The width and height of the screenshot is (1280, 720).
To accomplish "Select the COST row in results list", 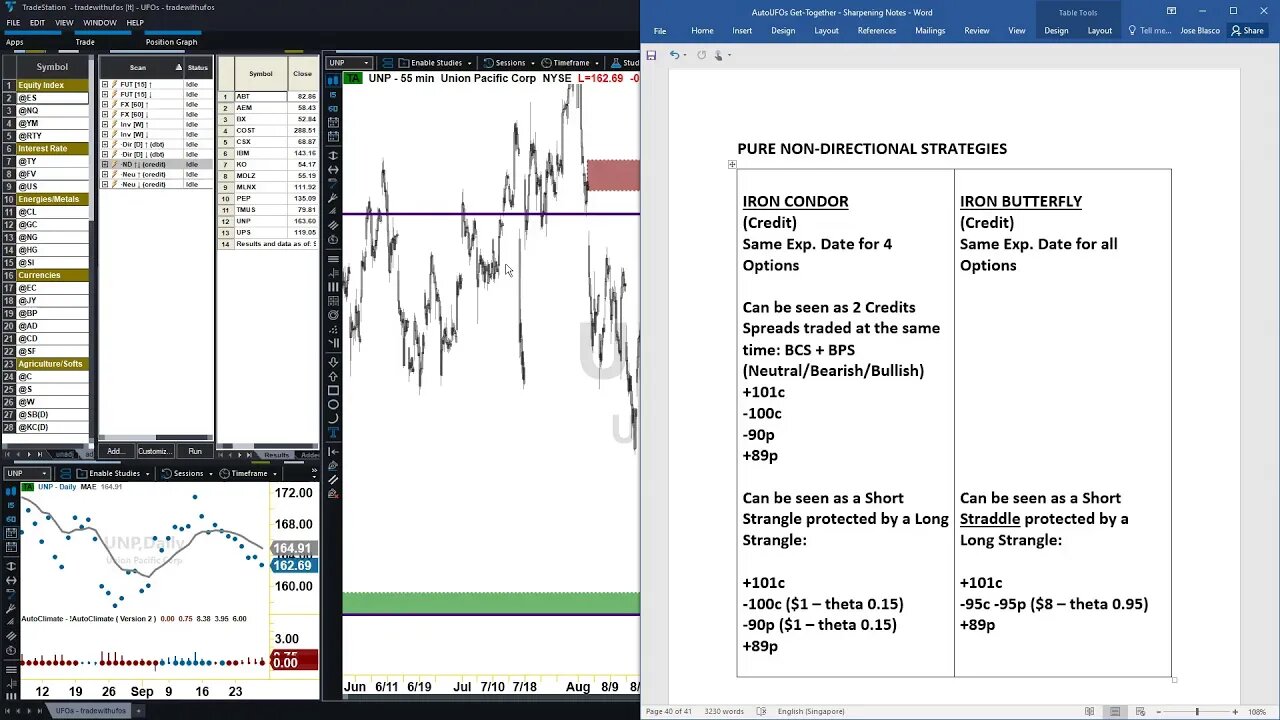I will [268, 130].
